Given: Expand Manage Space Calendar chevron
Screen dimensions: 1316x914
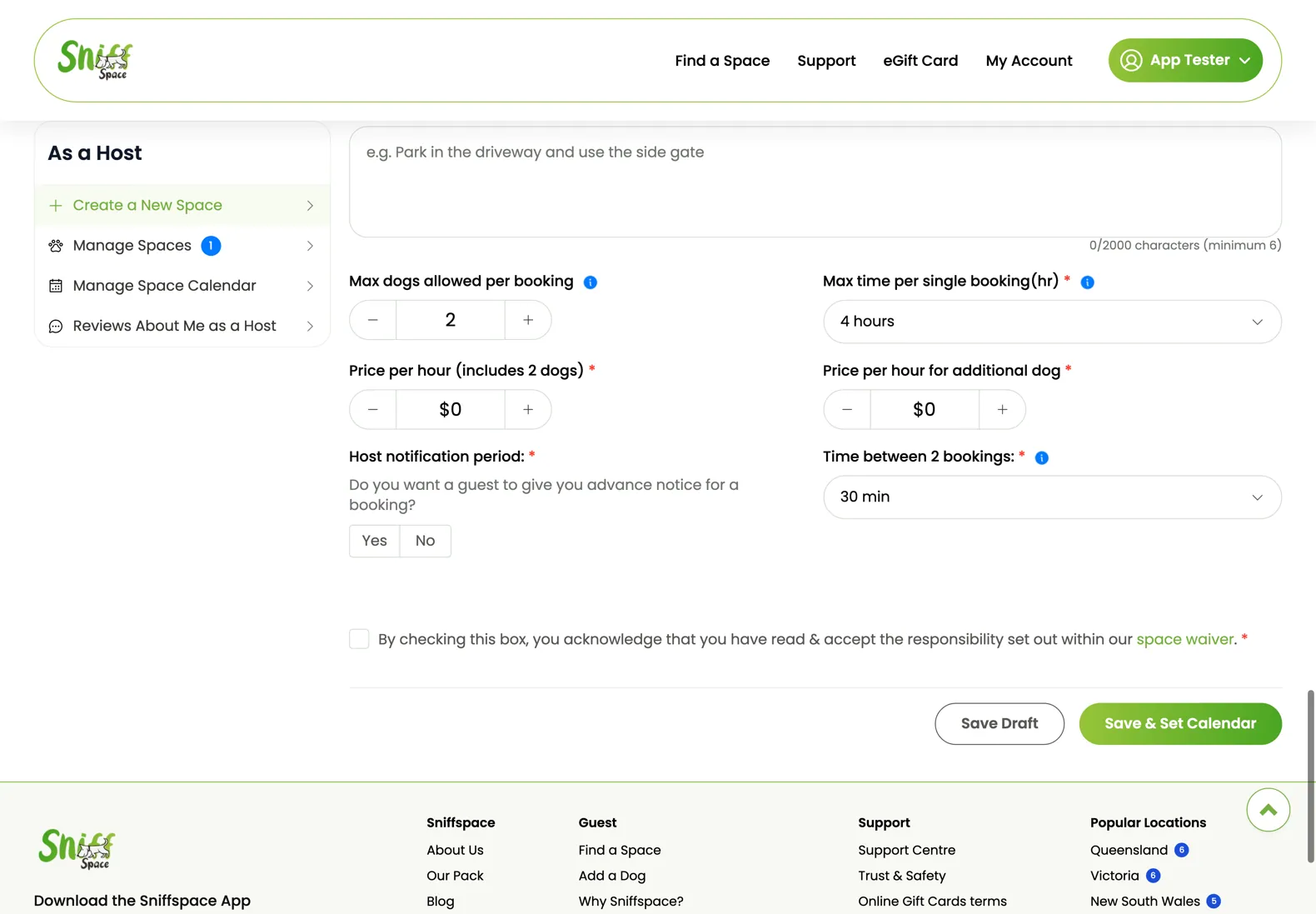Looking at the screenshot, I should (310, 286).
